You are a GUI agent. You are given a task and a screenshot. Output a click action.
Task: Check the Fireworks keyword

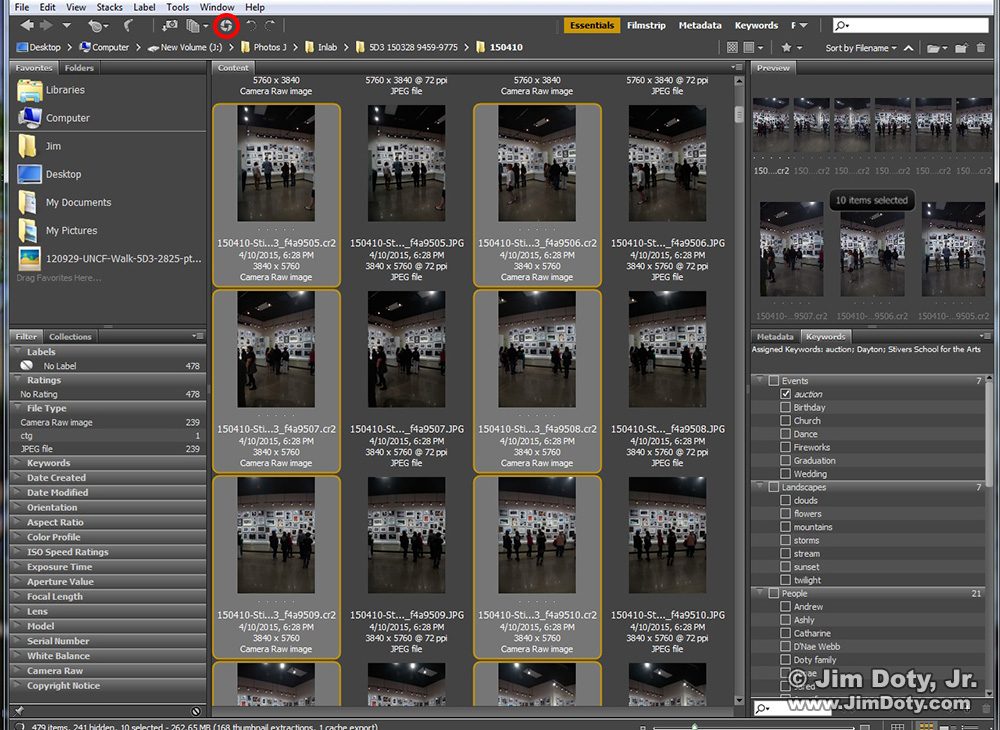pos(786,447)
